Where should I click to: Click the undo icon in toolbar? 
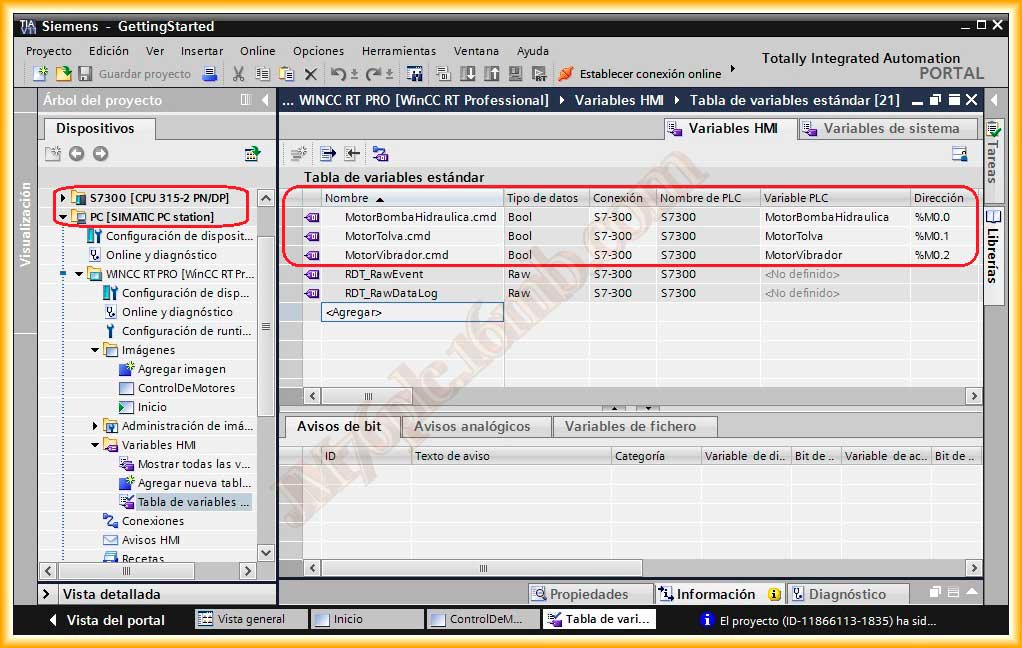(x=338, y=74)
